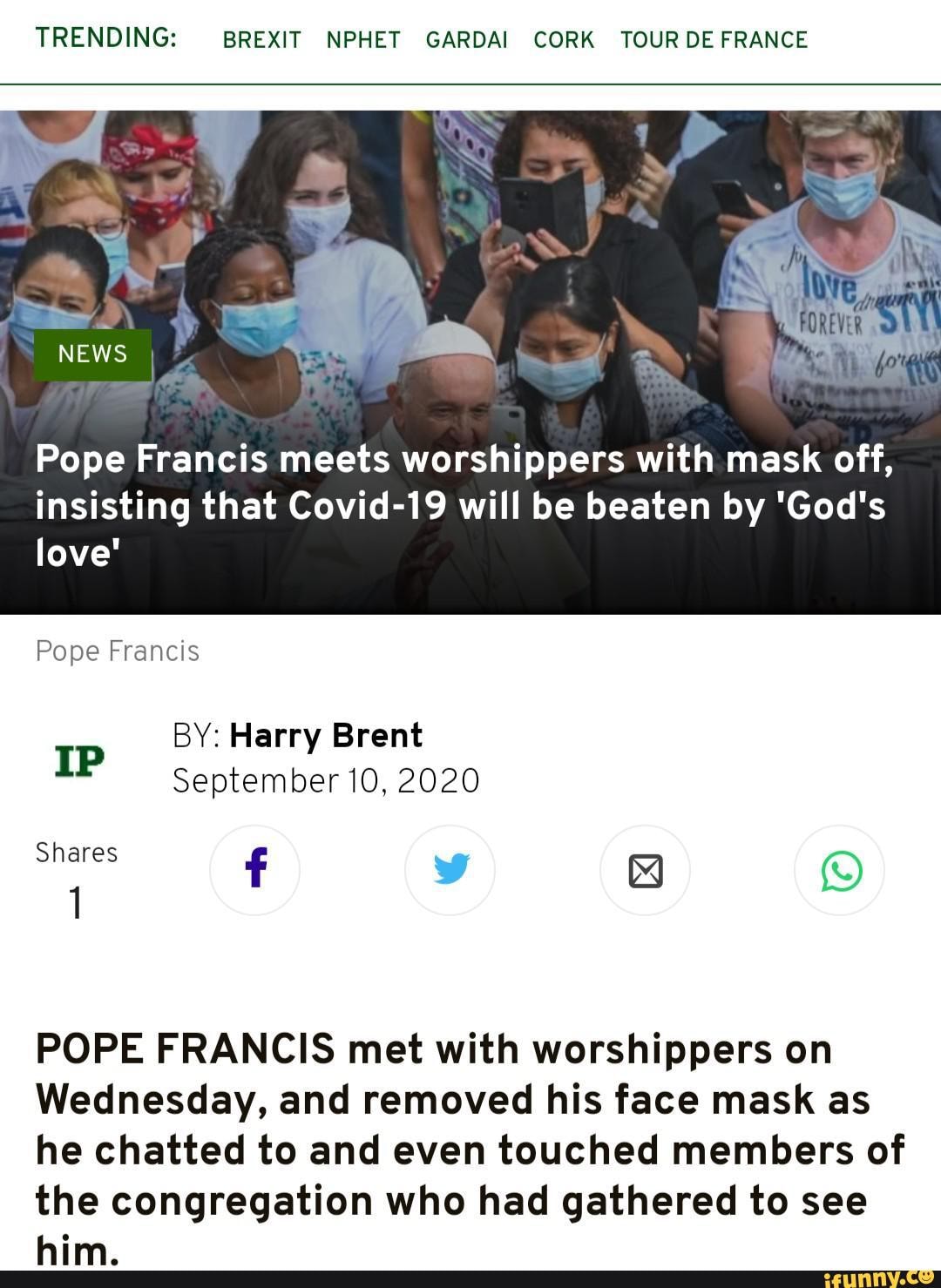Screen dimensions: 941x1288
Task: Share article by email envelope icon
Action: coord(645,870)
